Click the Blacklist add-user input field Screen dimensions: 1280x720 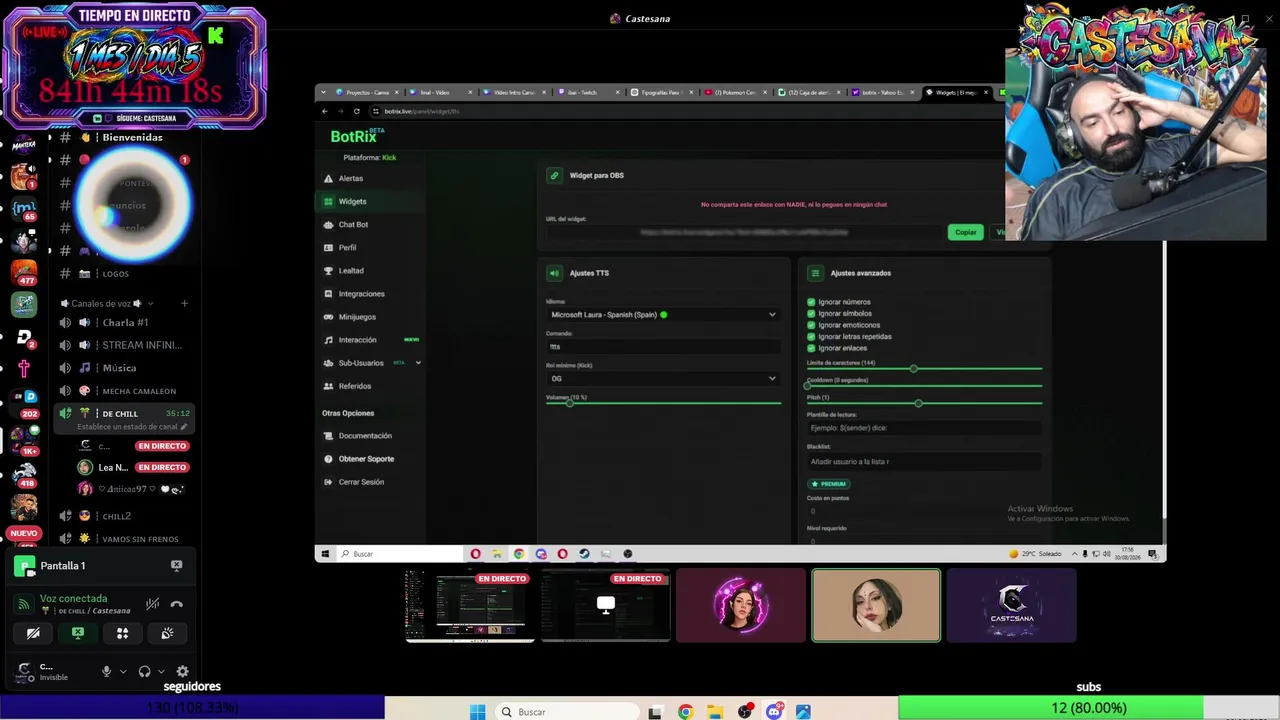924,462
